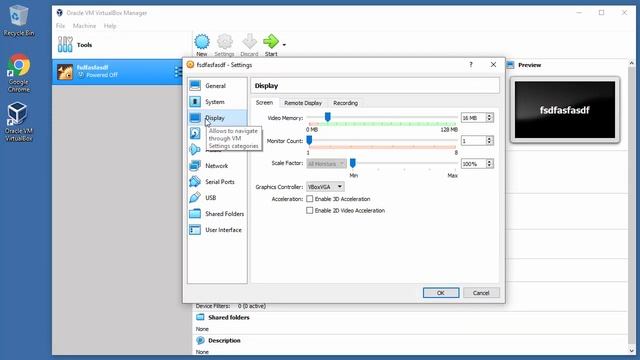Open the USB settings category
Image resolution: width=640 pixels, height=360 pixels.
point(217,198)
